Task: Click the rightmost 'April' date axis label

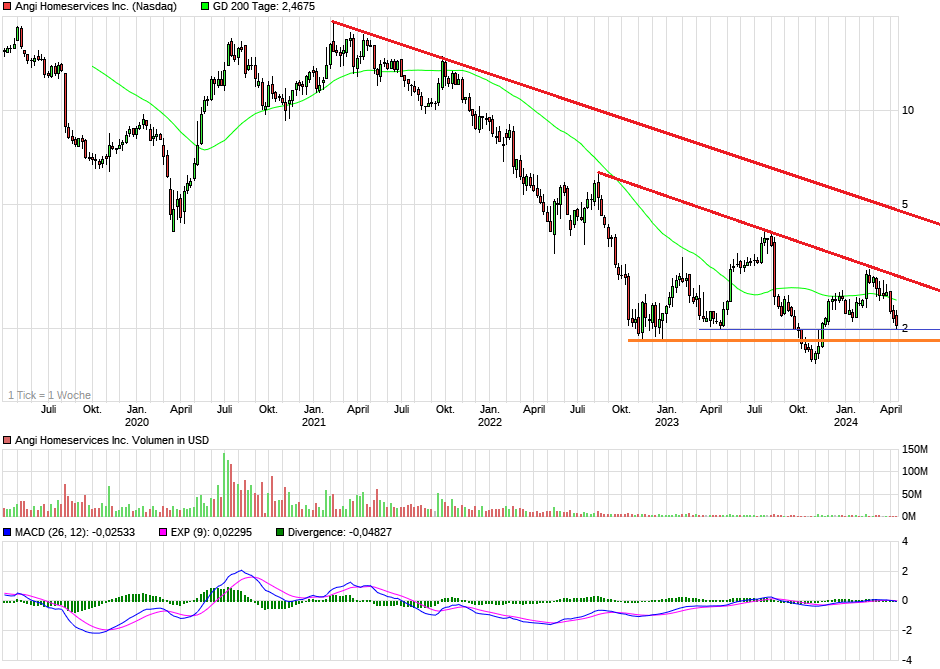Action: tap(893, 409)
